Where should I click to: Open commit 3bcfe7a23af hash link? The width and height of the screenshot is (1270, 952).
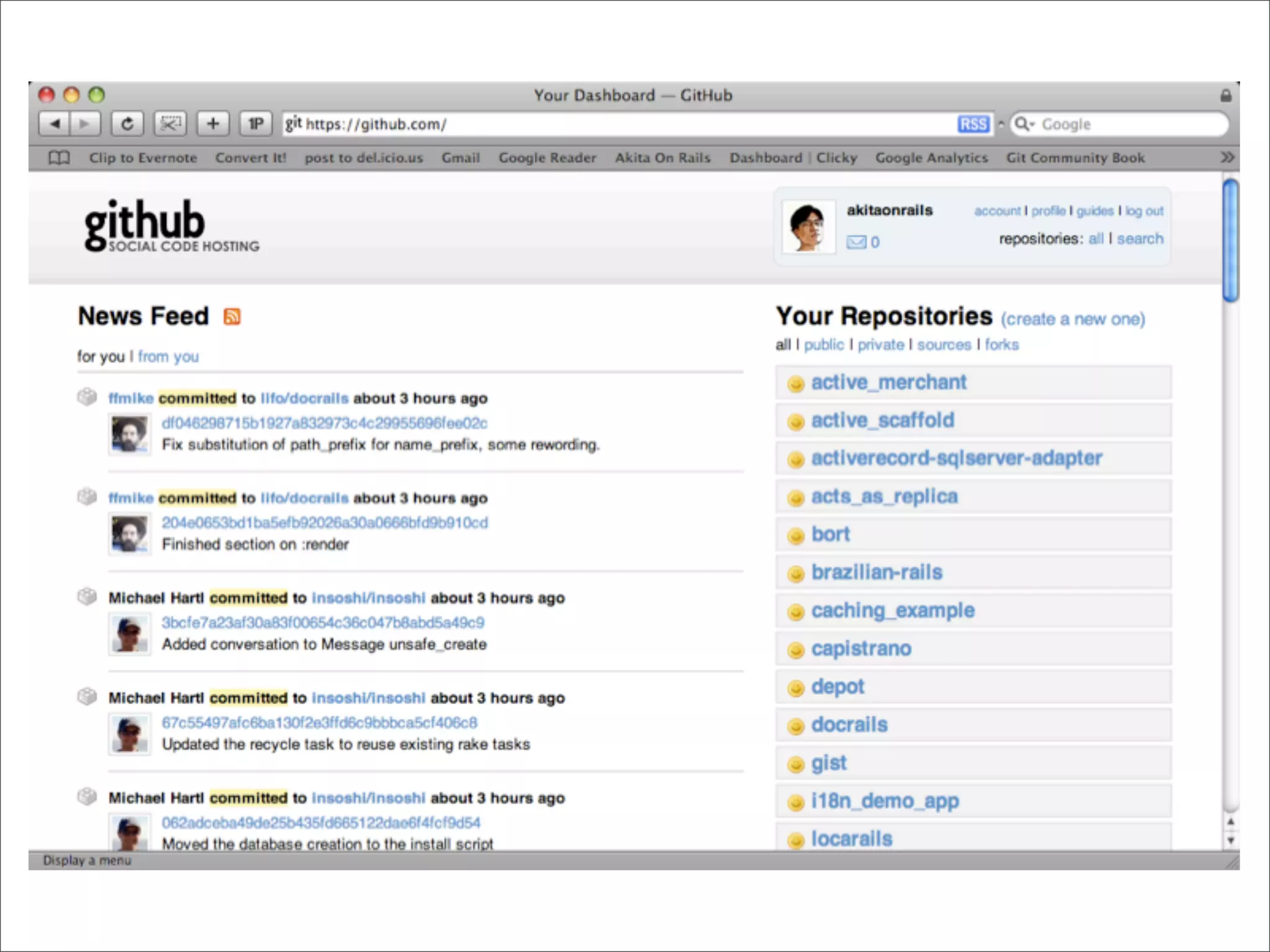point(323,622)
